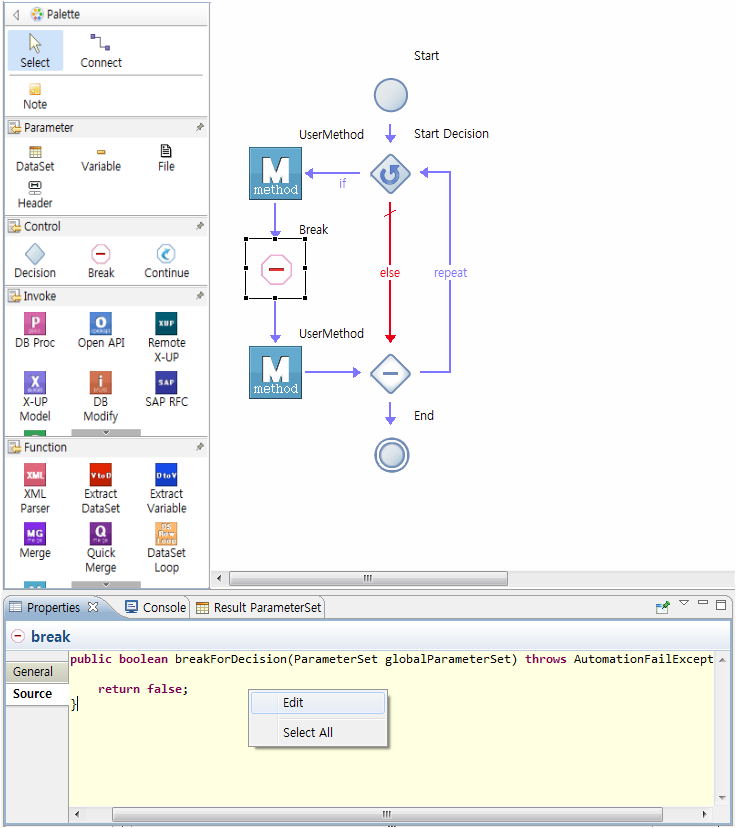Screen dimensions: 736x828
Task: Expand more items under Function section
Action: coord(105,584)
